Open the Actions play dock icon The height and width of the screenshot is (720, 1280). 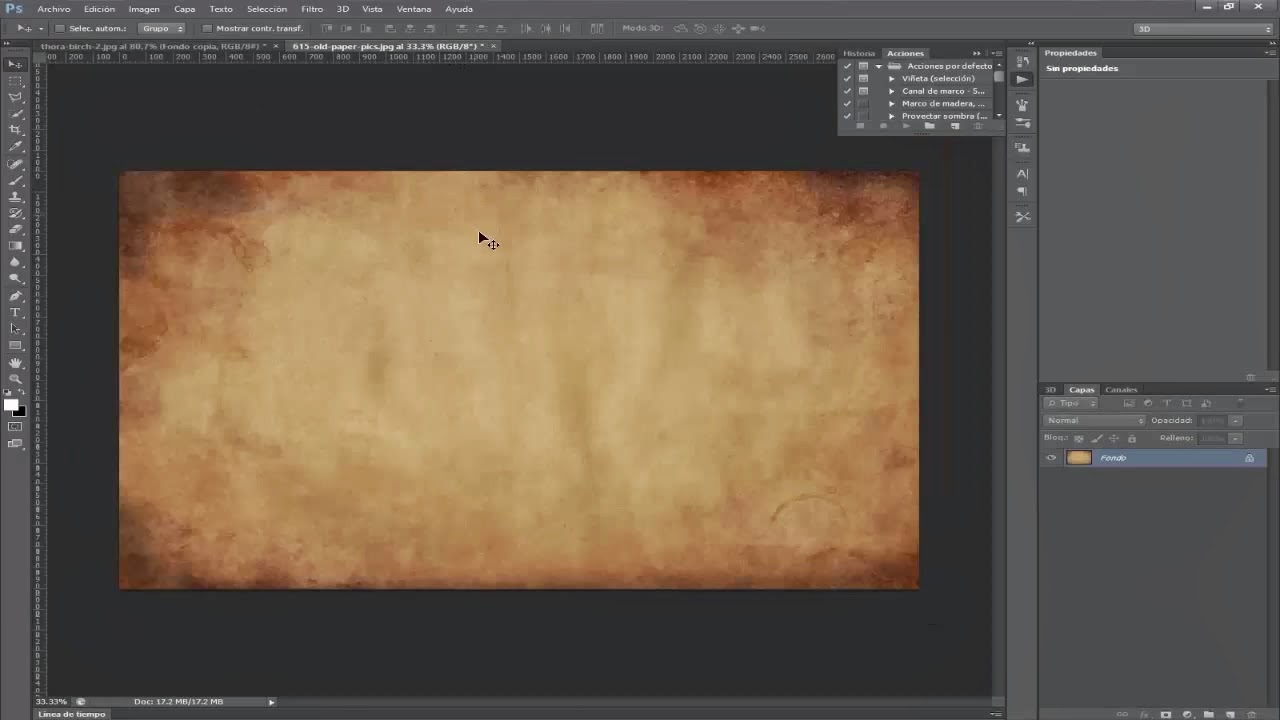(x=1022, y=79)
